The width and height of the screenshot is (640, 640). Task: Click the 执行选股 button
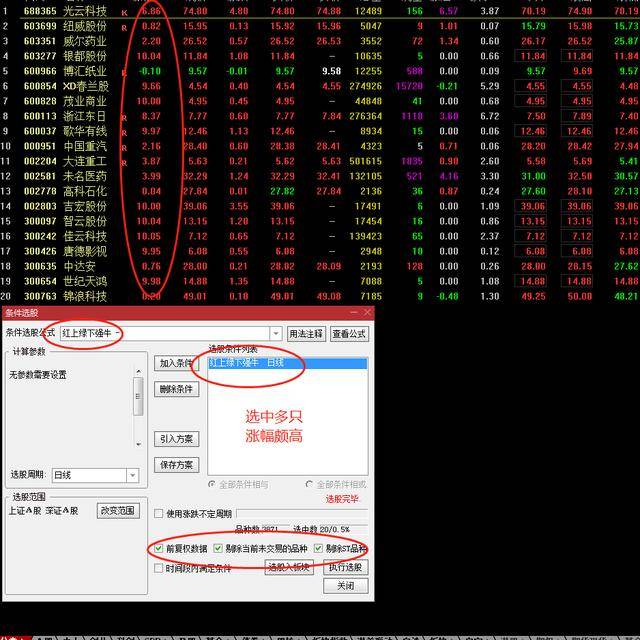point(346,567)
